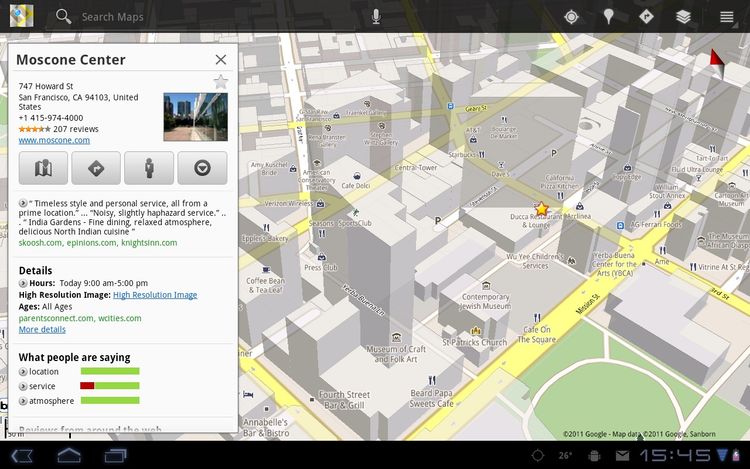Star Moscone Center as favorite
The image size is (750, 469).
coord(220,82)
